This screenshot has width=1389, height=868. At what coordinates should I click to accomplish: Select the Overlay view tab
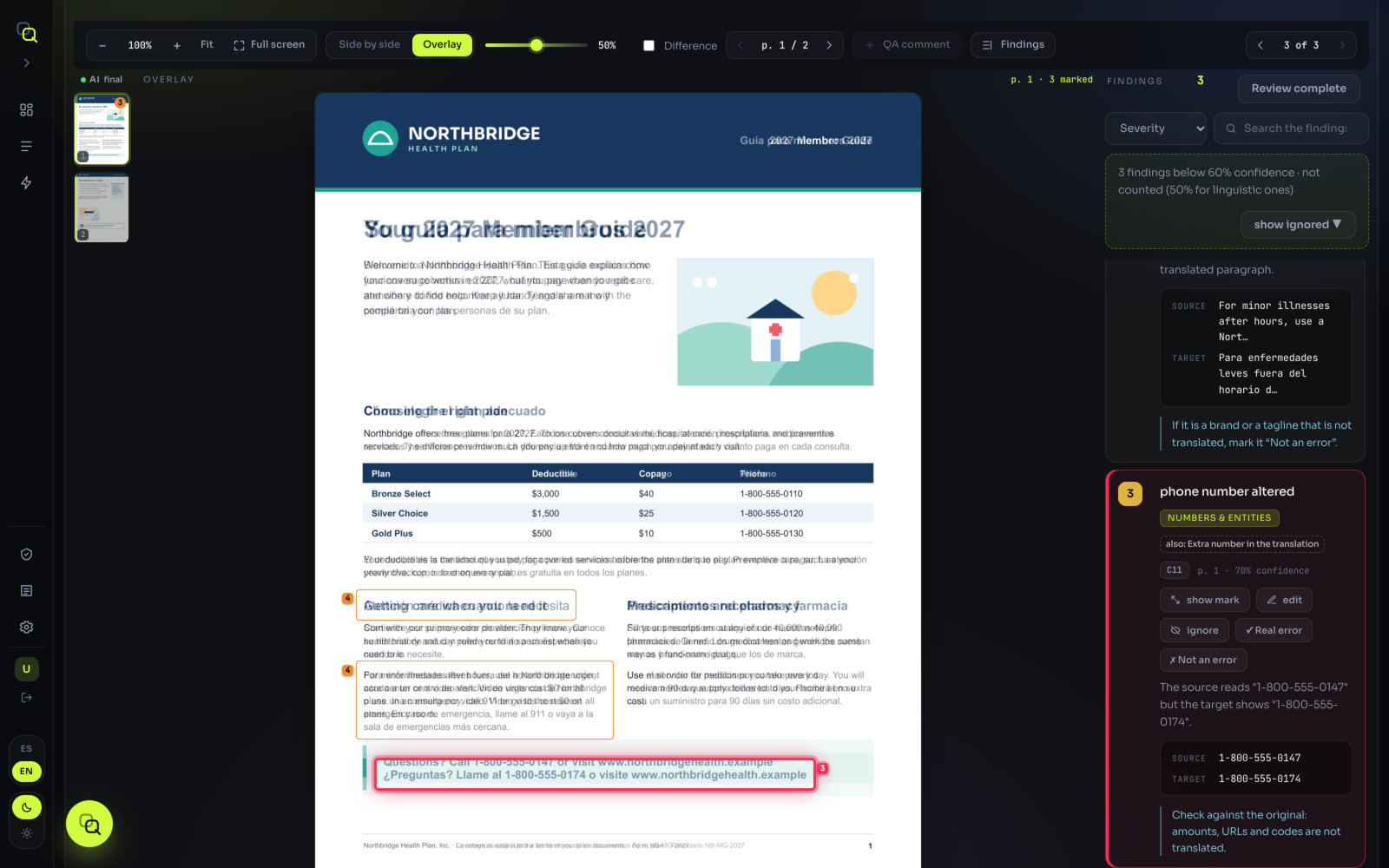coord(443,44)
